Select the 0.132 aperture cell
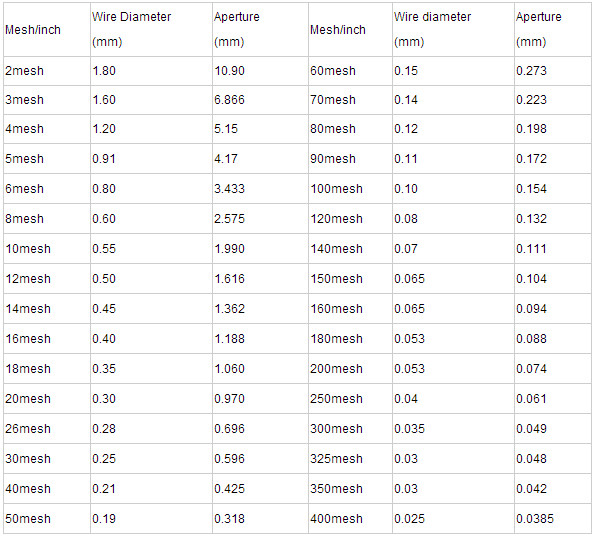This screenshot has height=539, width=596. 531,219
